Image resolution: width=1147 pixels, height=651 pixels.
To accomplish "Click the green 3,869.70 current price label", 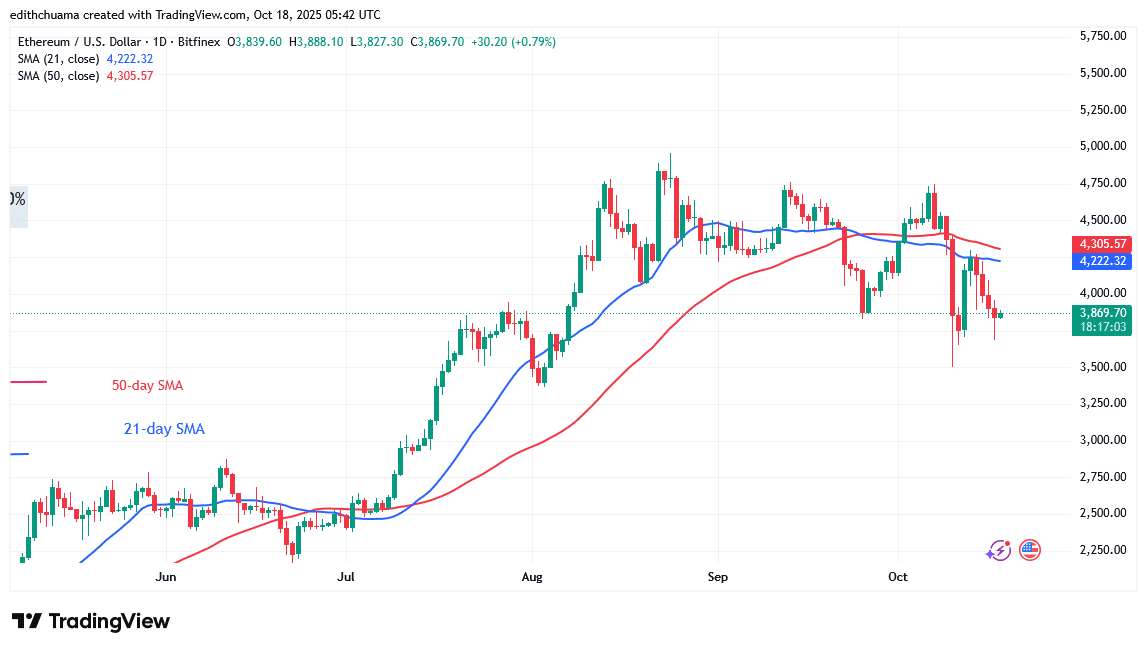I will point(1101,313).
